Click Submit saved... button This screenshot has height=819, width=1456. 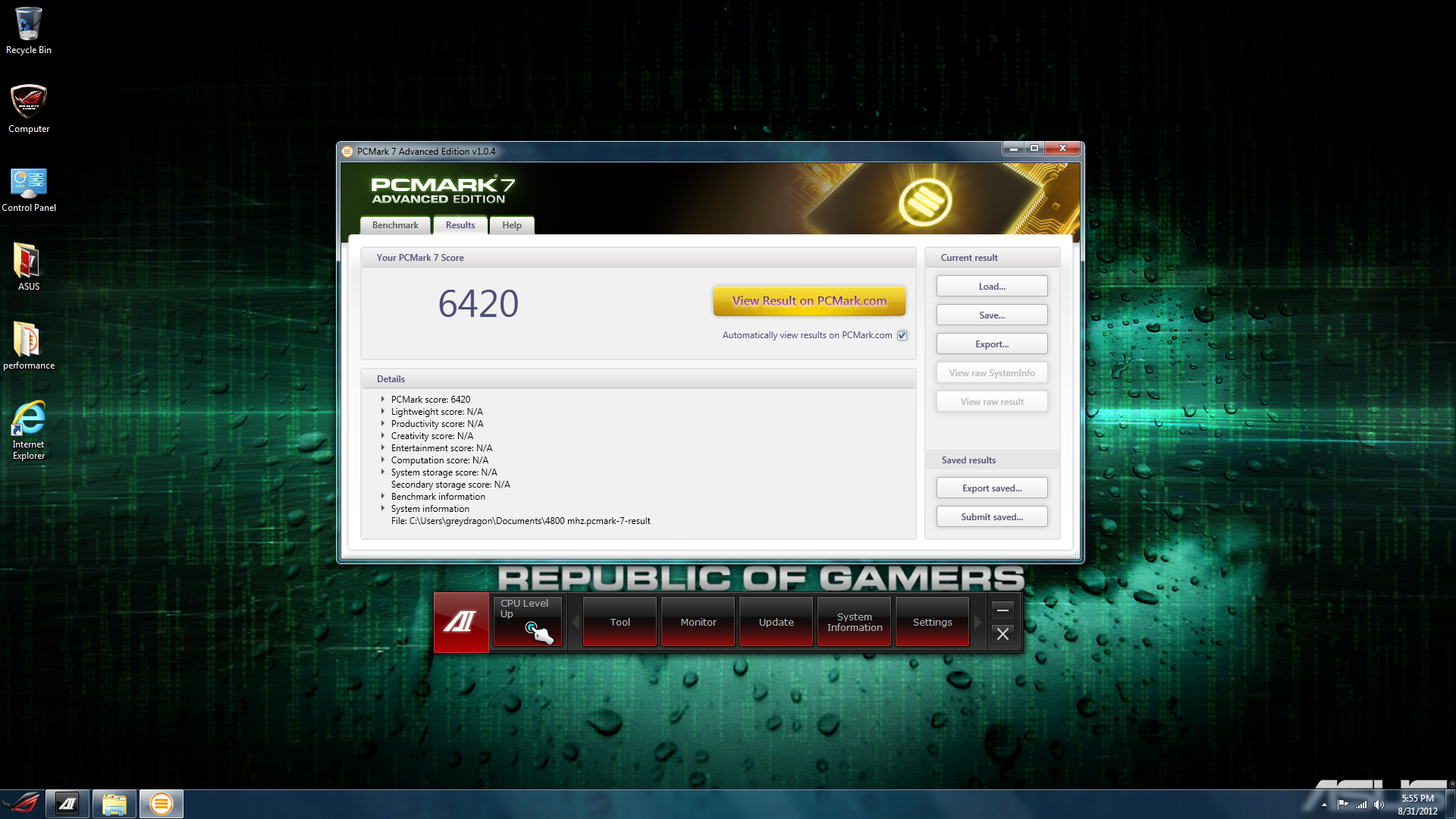tap(992, 517)
